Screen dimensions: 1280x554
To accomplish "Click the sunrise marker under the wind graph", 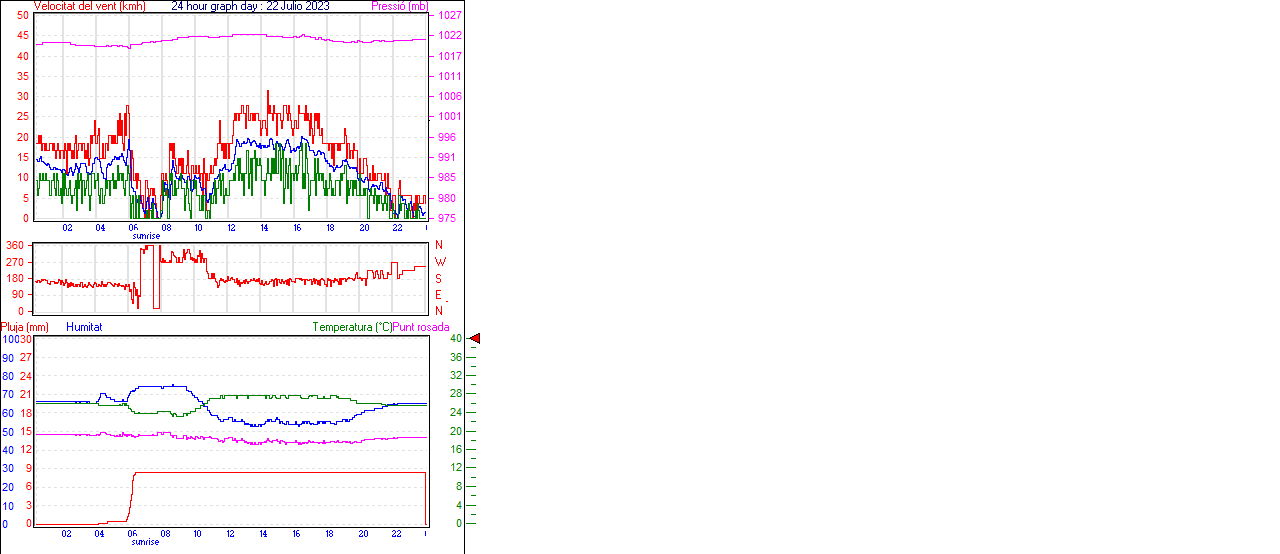I will tap(145, 236).
